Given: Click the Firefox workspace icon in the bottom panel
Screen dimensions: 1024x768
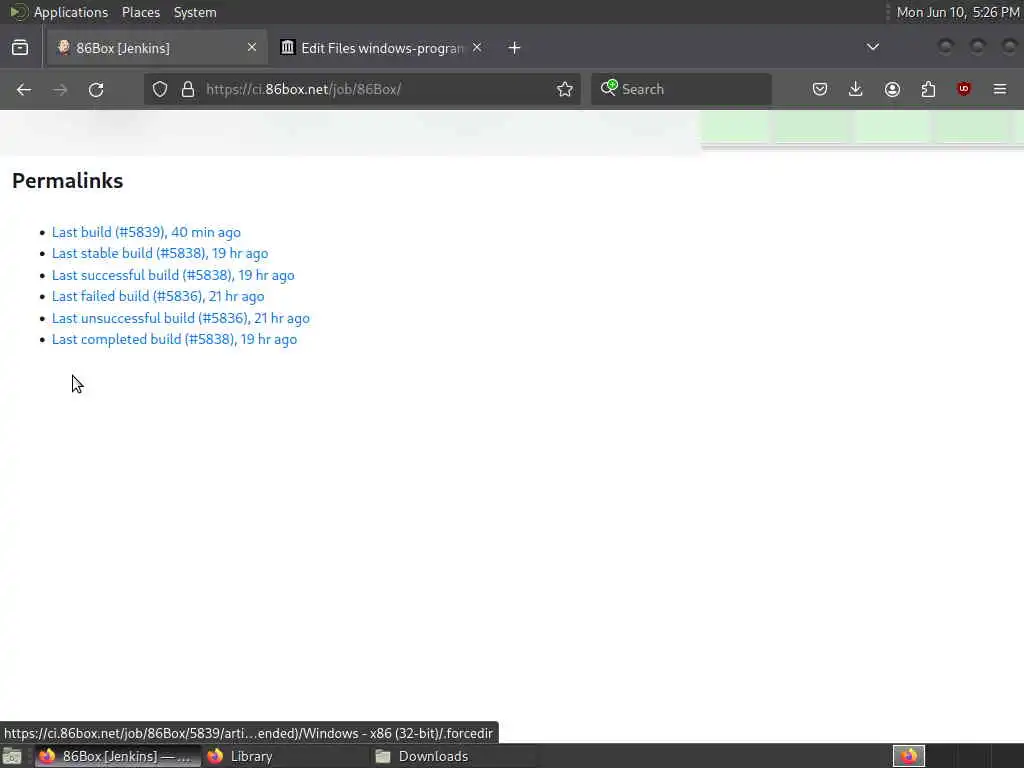Looking at the screenshot, I should click(x=908, y=756).
